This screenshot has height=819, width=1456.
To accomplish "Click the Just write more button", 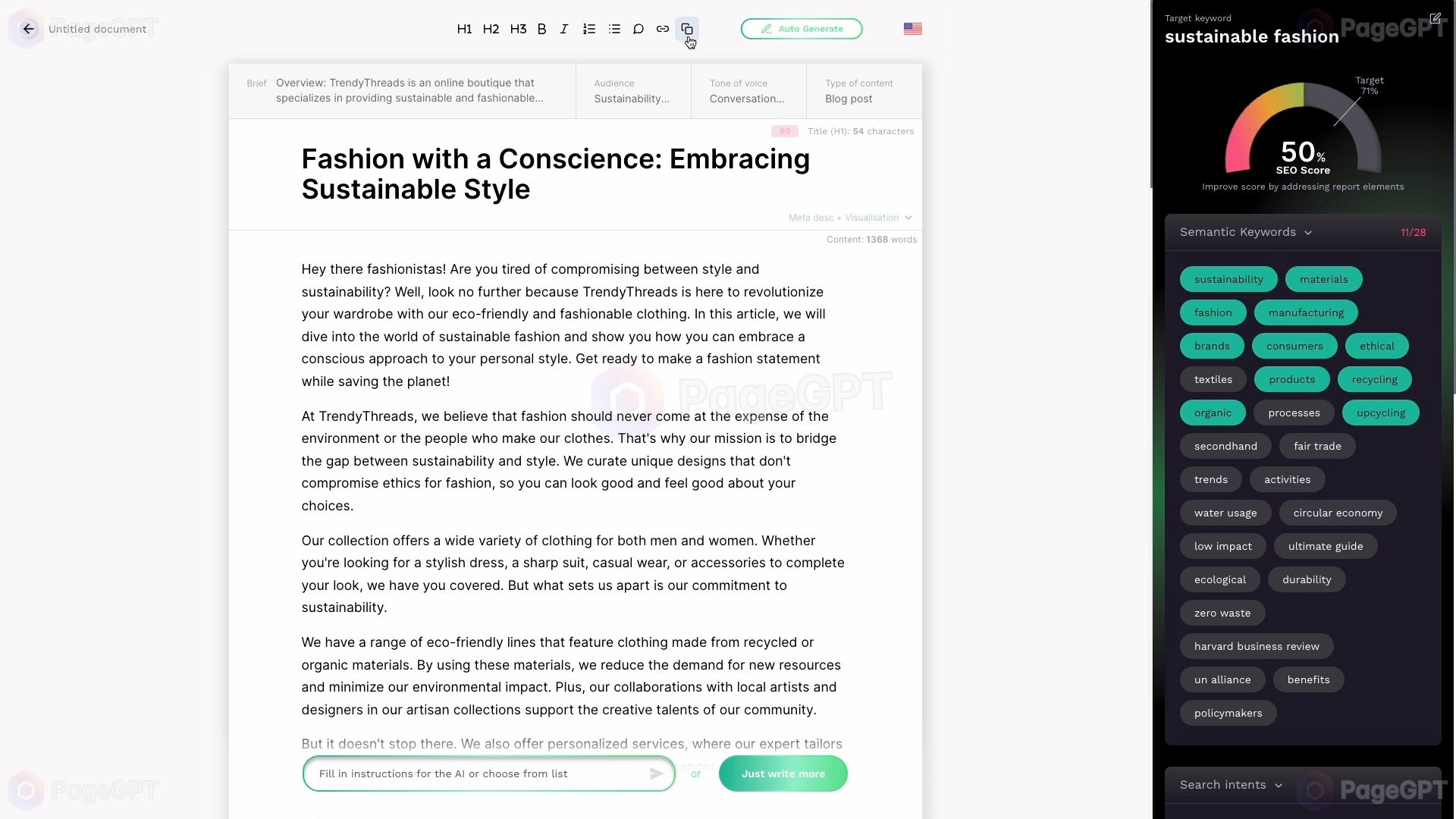I will pyautogui.click(x=785, y=773).
